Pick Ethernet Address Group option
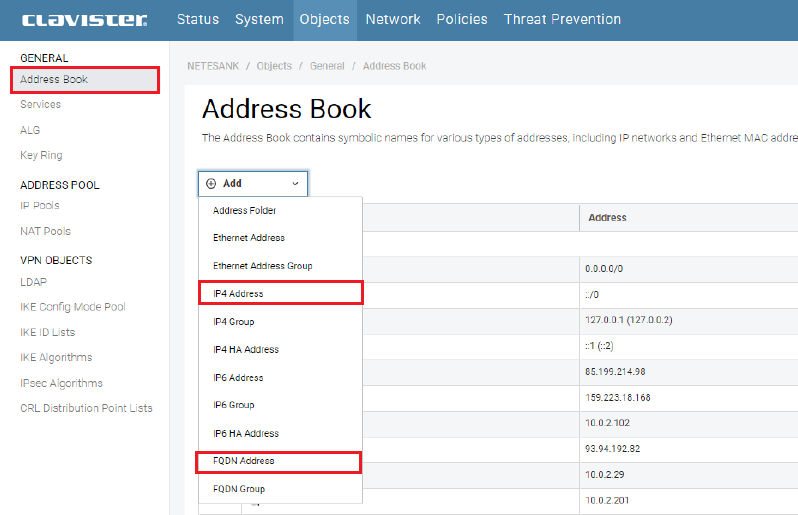The height and width of the screenshot is (515, 798). click(x=262, y=266)
